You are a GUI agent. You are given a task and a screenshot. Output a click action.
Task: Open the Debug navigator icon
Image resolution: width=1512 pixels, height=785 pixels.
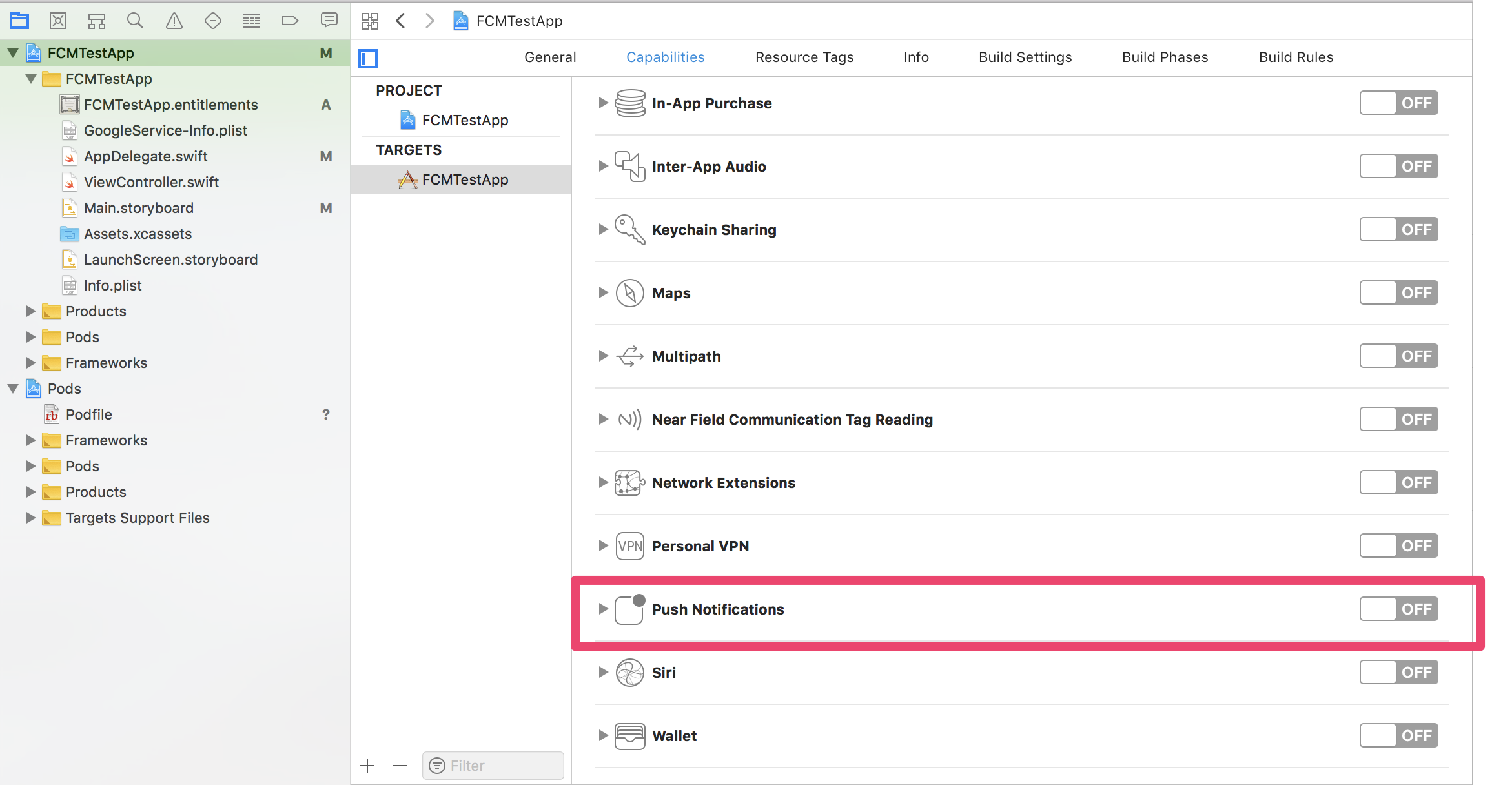coord(251,21)
